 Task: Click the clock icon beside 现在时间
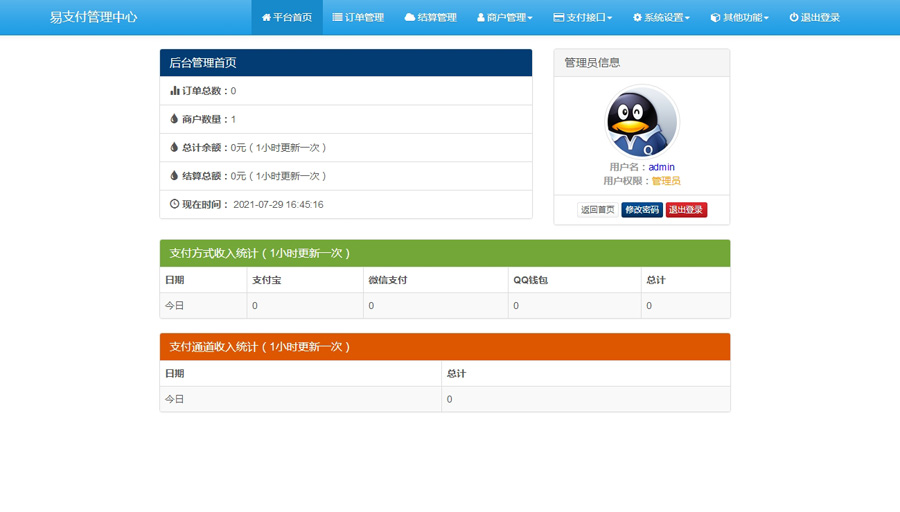coord(175,204)
